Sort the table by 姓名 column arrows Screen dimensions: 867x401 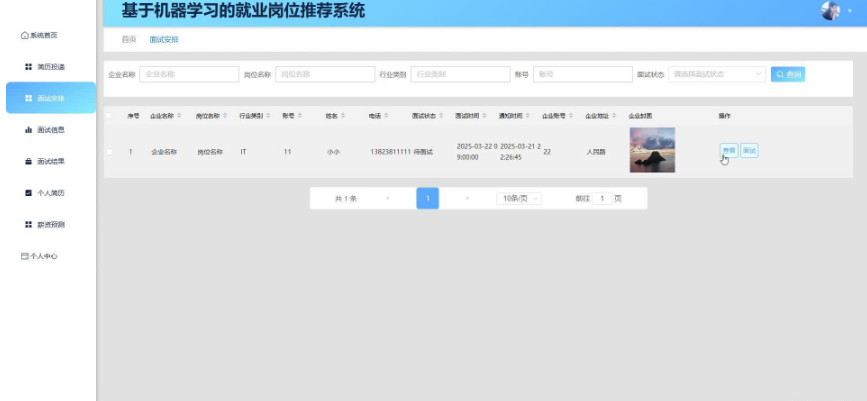pyautogui.click(x=343, y=116)
